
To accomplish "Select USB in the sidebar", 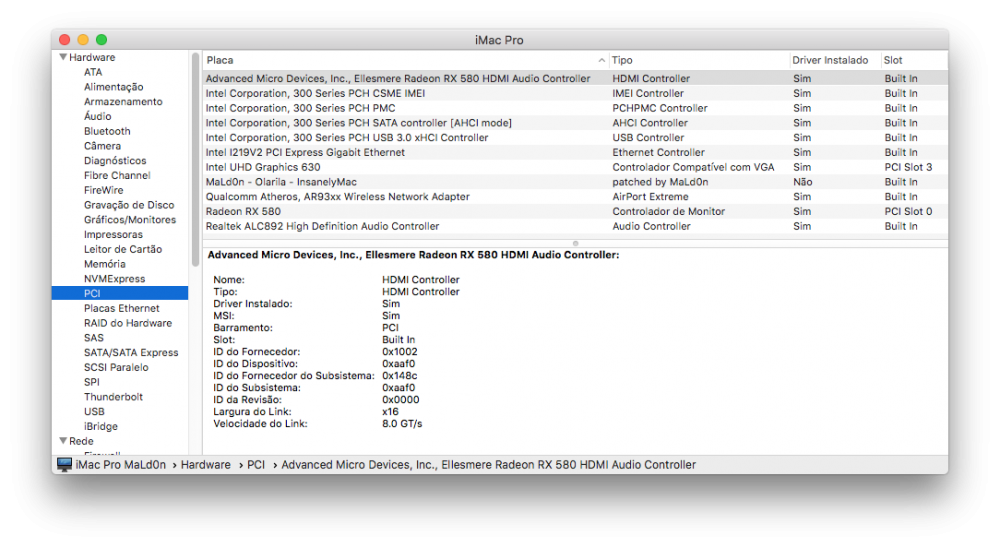I will coord(94,411).
